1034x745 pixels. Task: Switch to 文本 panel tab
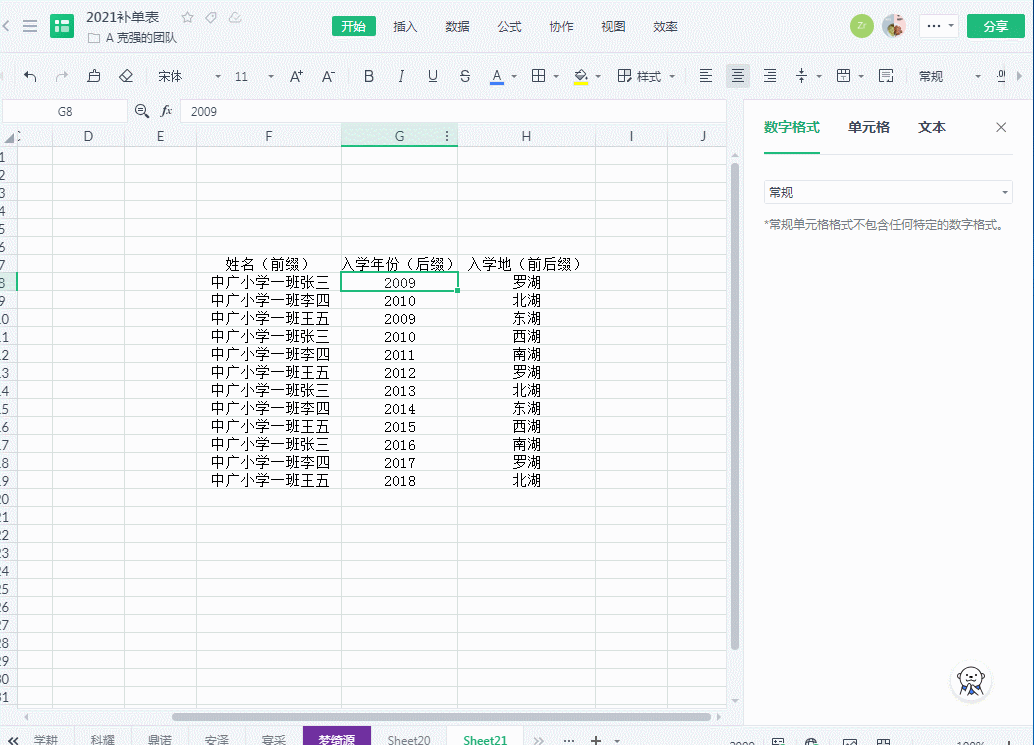click(x=932, y=127)
